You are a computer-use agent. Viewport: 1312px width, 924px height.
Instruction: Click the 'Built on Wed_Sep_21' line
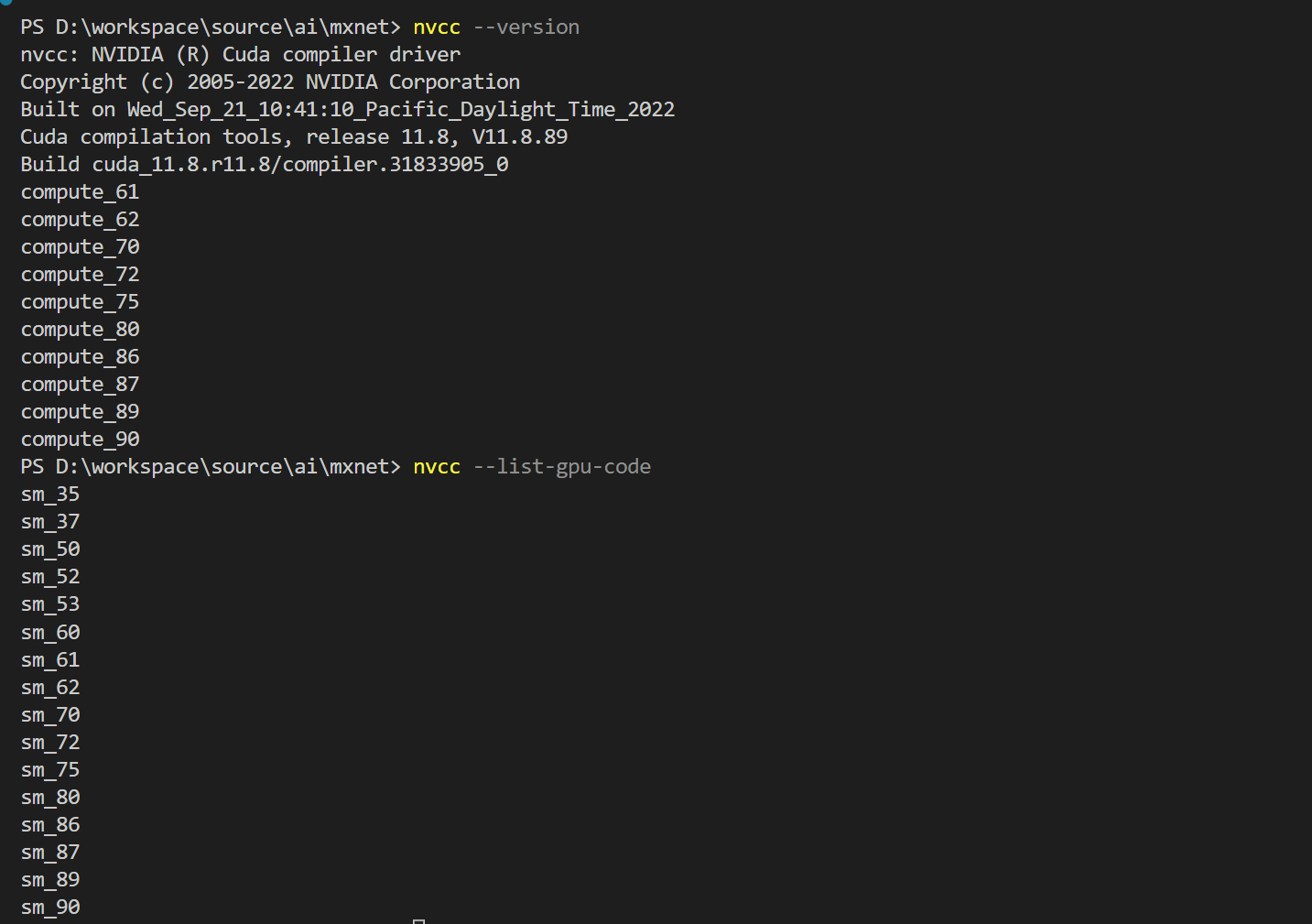(348, 110)
